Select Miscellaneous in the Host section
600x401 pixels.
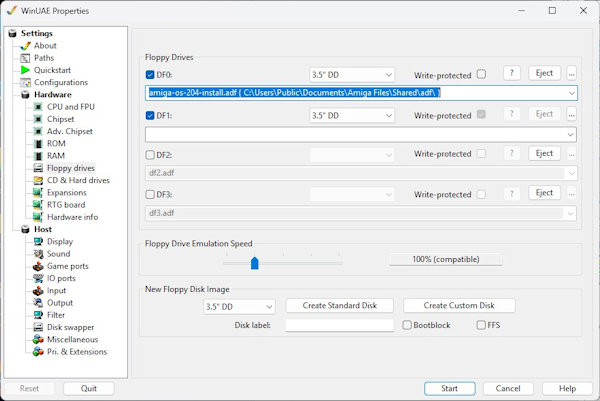tap(76, 339)
